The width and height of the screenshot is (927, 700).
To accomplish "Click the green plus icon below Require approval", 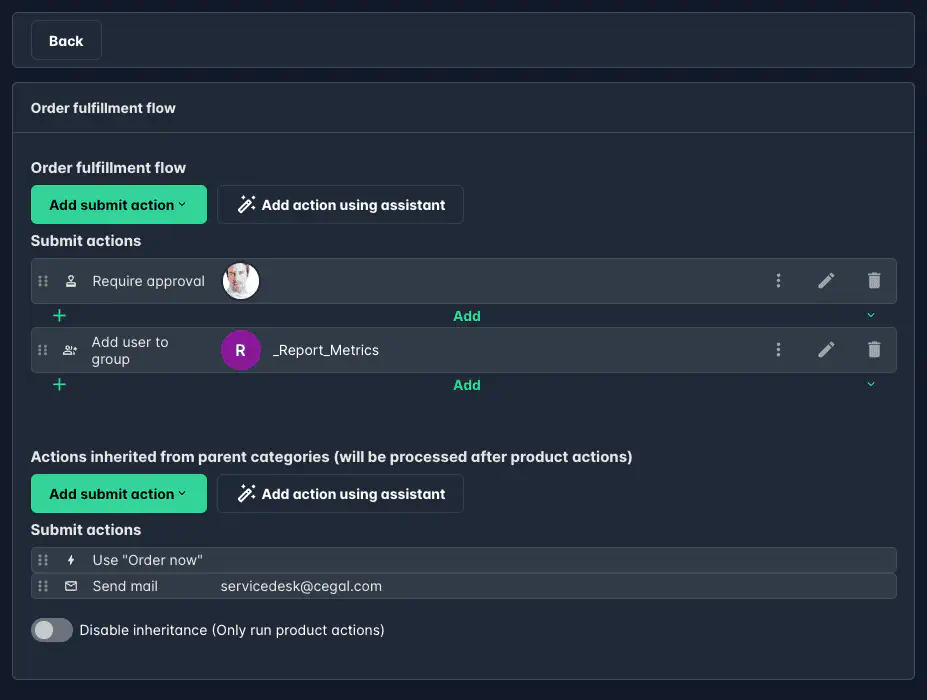I will coord(59,315).
